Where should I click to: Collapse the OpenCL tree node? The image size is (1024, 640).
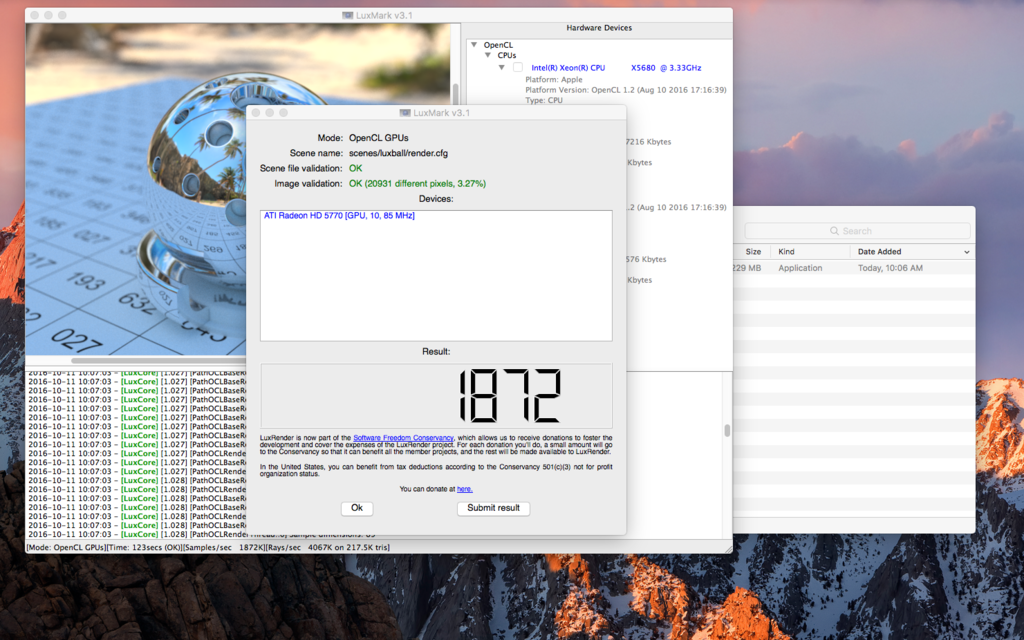click(x=474, y=44)
